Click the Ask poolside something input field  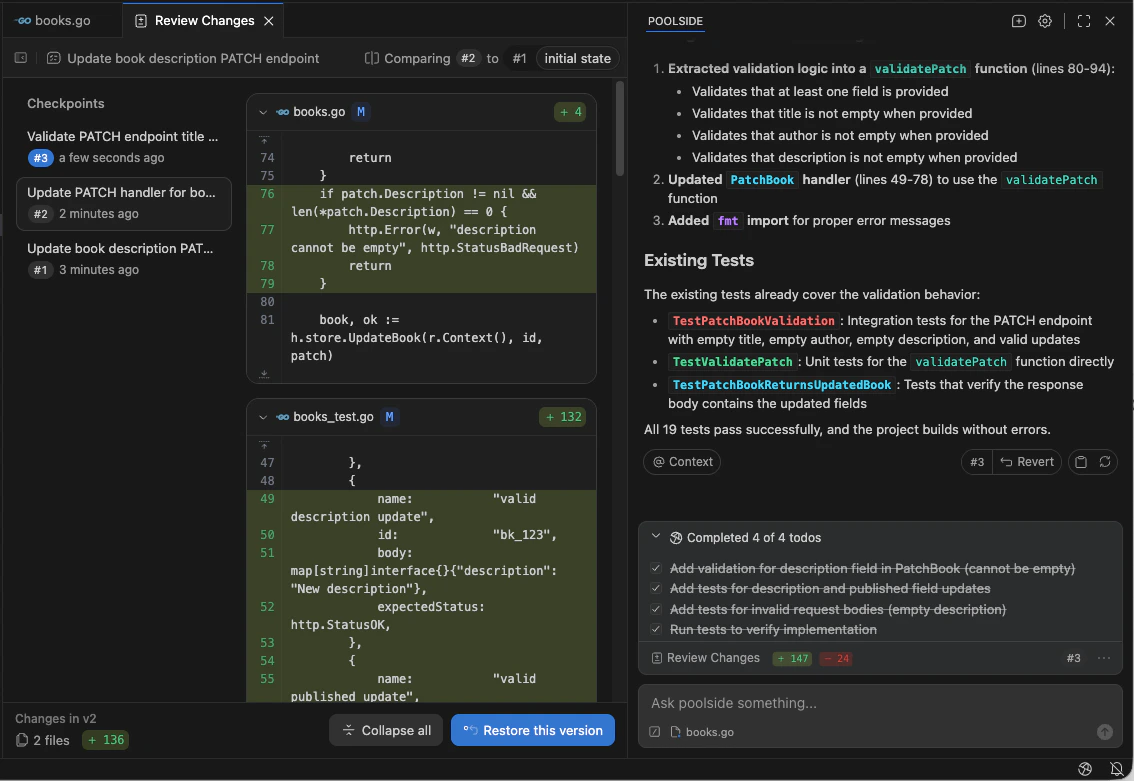(x=879, y=703)
